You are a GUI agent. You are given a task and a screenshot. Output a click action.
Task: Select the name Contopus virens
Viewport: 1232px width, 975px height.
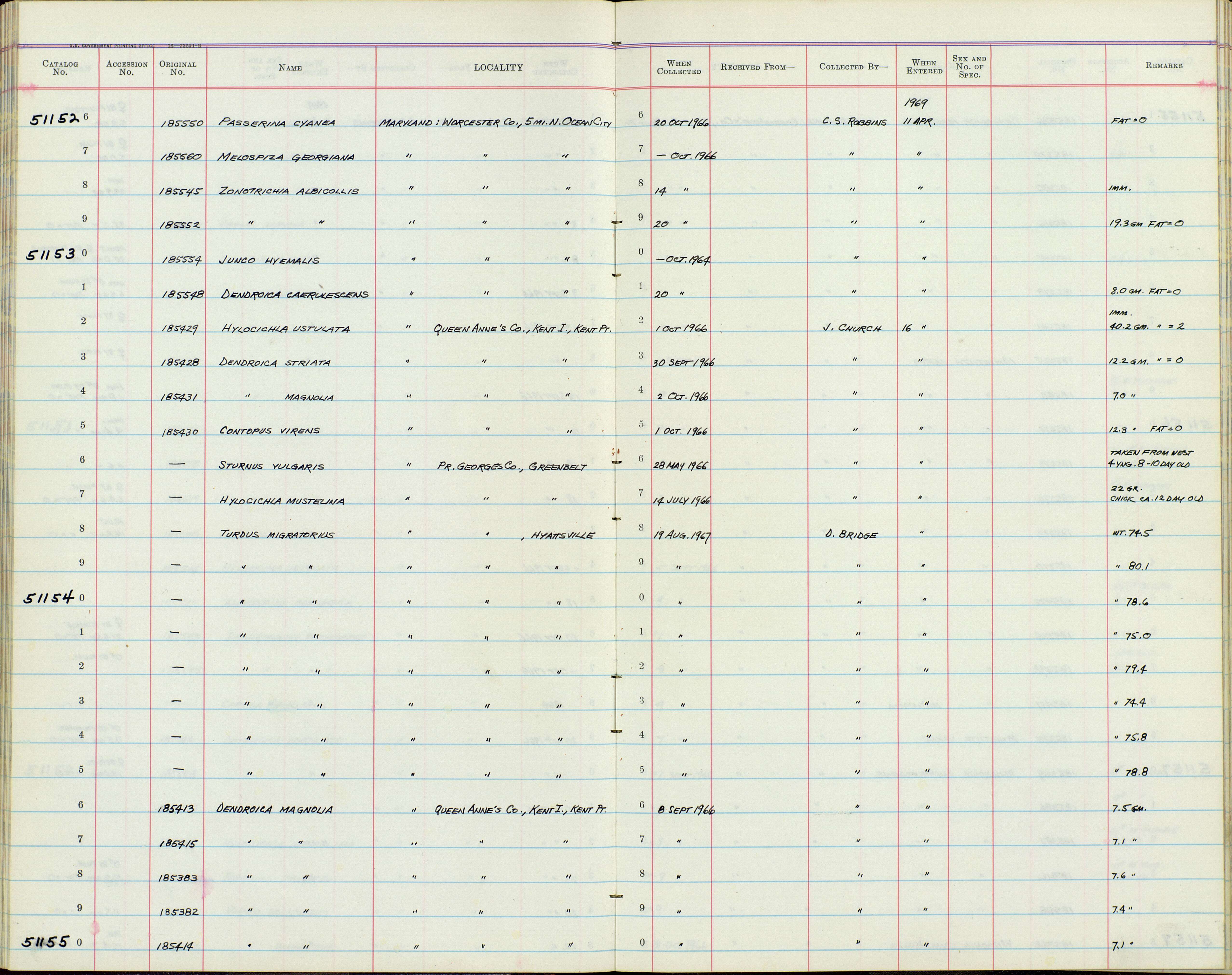pos(269,431)
